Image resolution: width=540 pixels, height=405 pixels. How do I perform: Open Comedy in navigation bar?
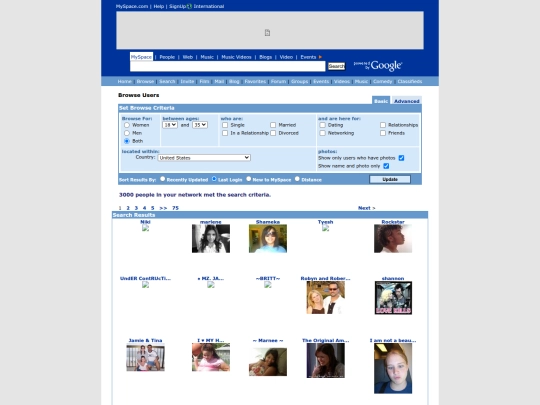point(382,82)
